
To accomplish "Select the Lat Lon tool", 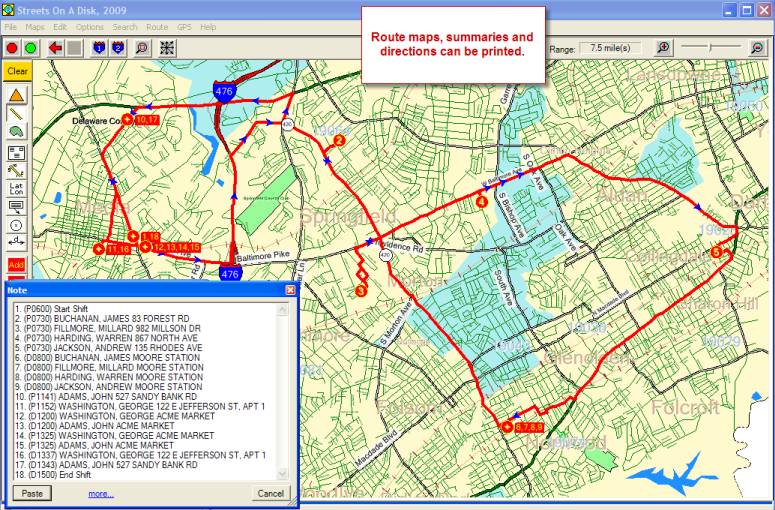I will 17,189.
